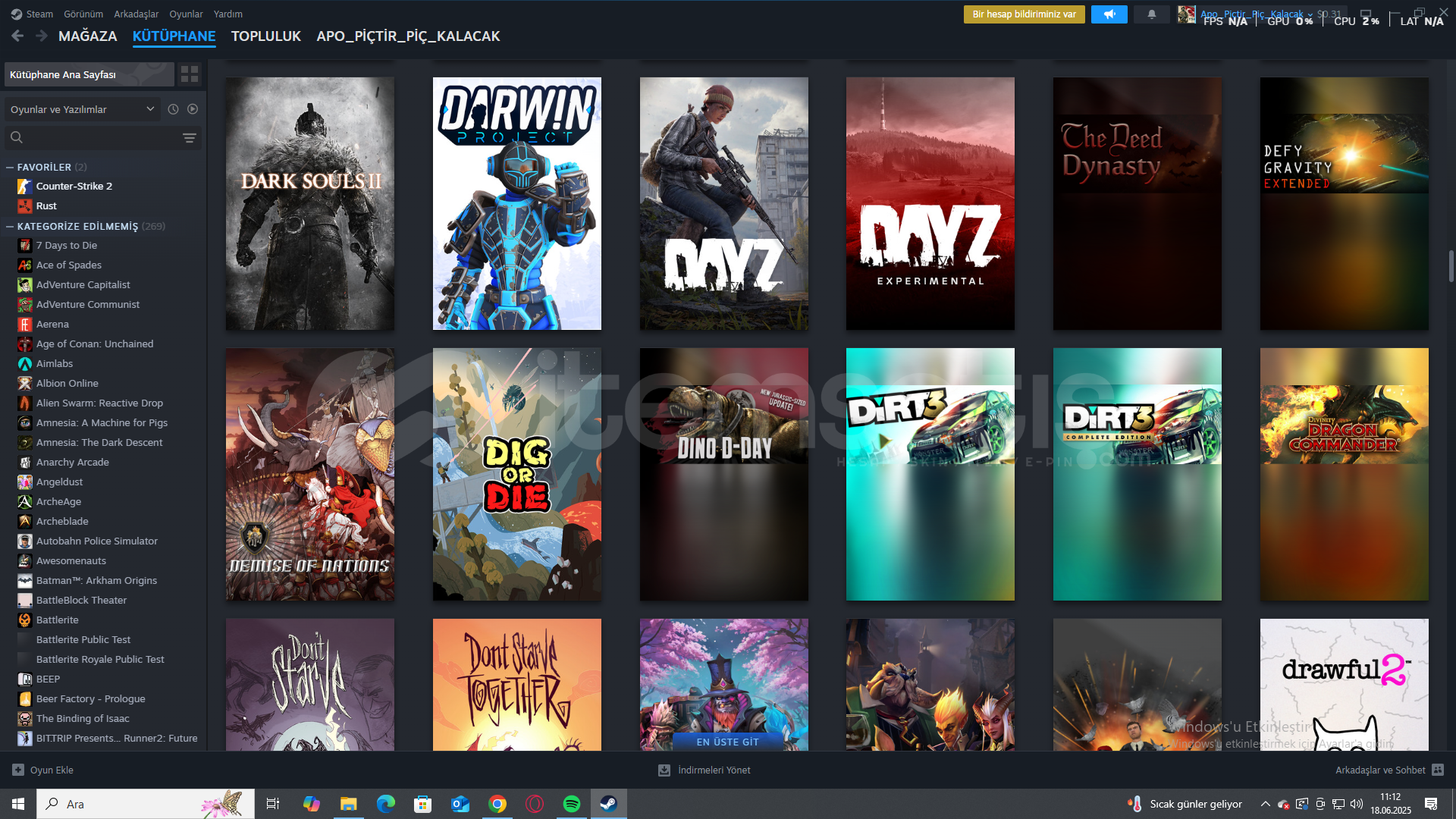Click Alien Swarm: Reactive Drop icon
The width and height of the screenshot is (1456, 819).
pos(25,403)
